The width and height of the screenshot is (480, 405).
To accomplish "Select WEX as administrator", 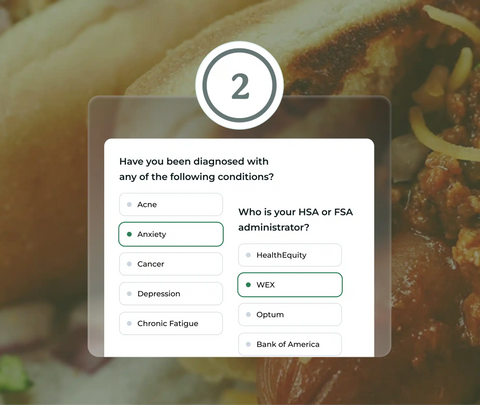I will coord(290,285).
